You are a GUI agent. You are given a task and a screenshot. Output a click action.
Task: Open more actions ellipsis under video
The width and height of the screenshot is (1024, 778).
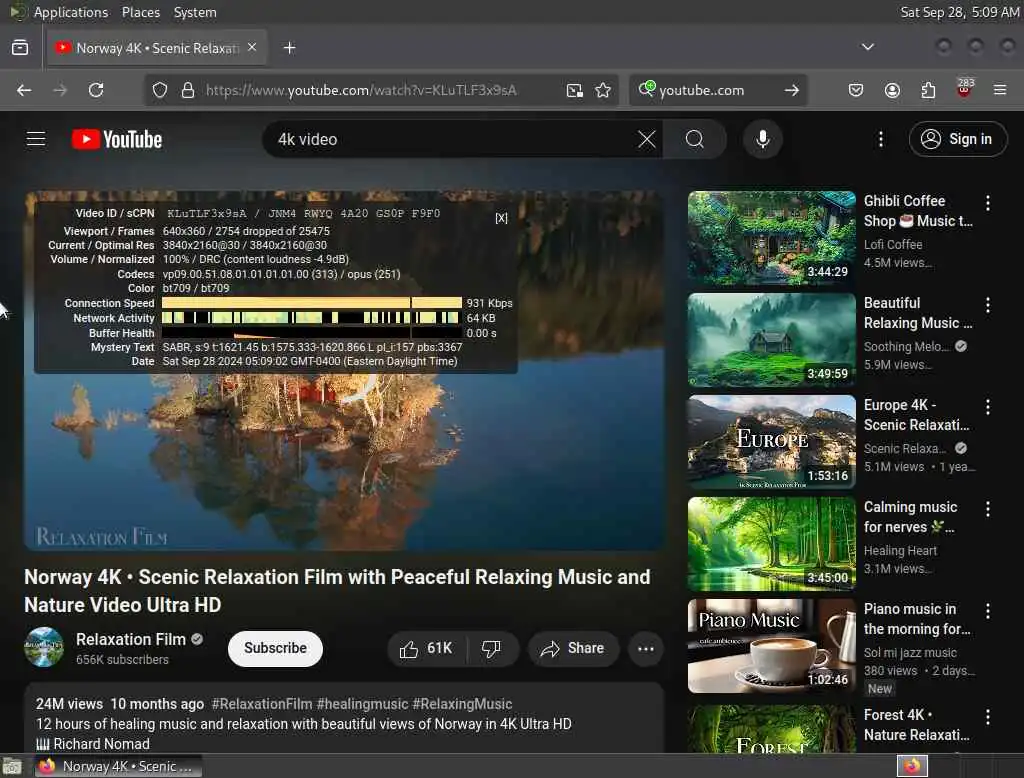646,649
